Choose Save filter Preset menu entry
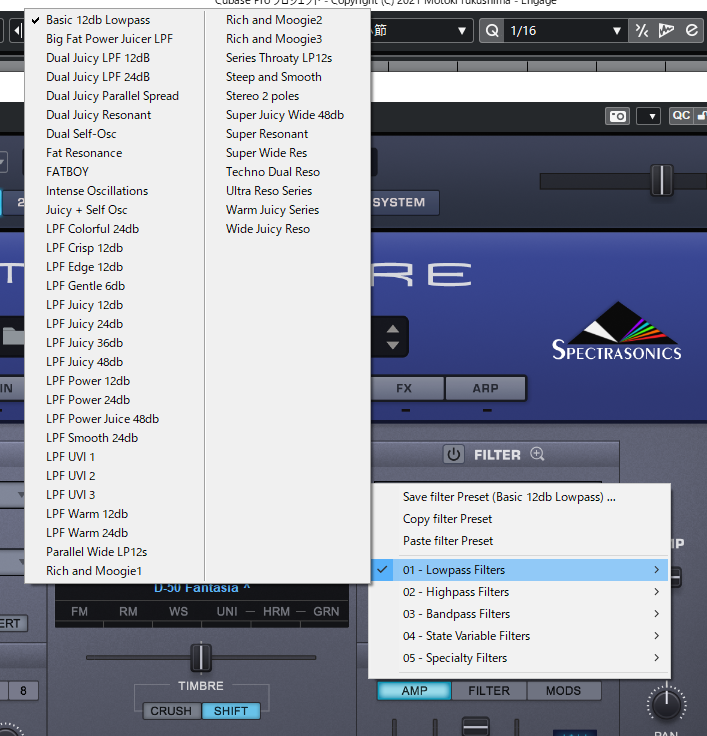The height and width of the screenshot is (736, 707). pos(520,497)
